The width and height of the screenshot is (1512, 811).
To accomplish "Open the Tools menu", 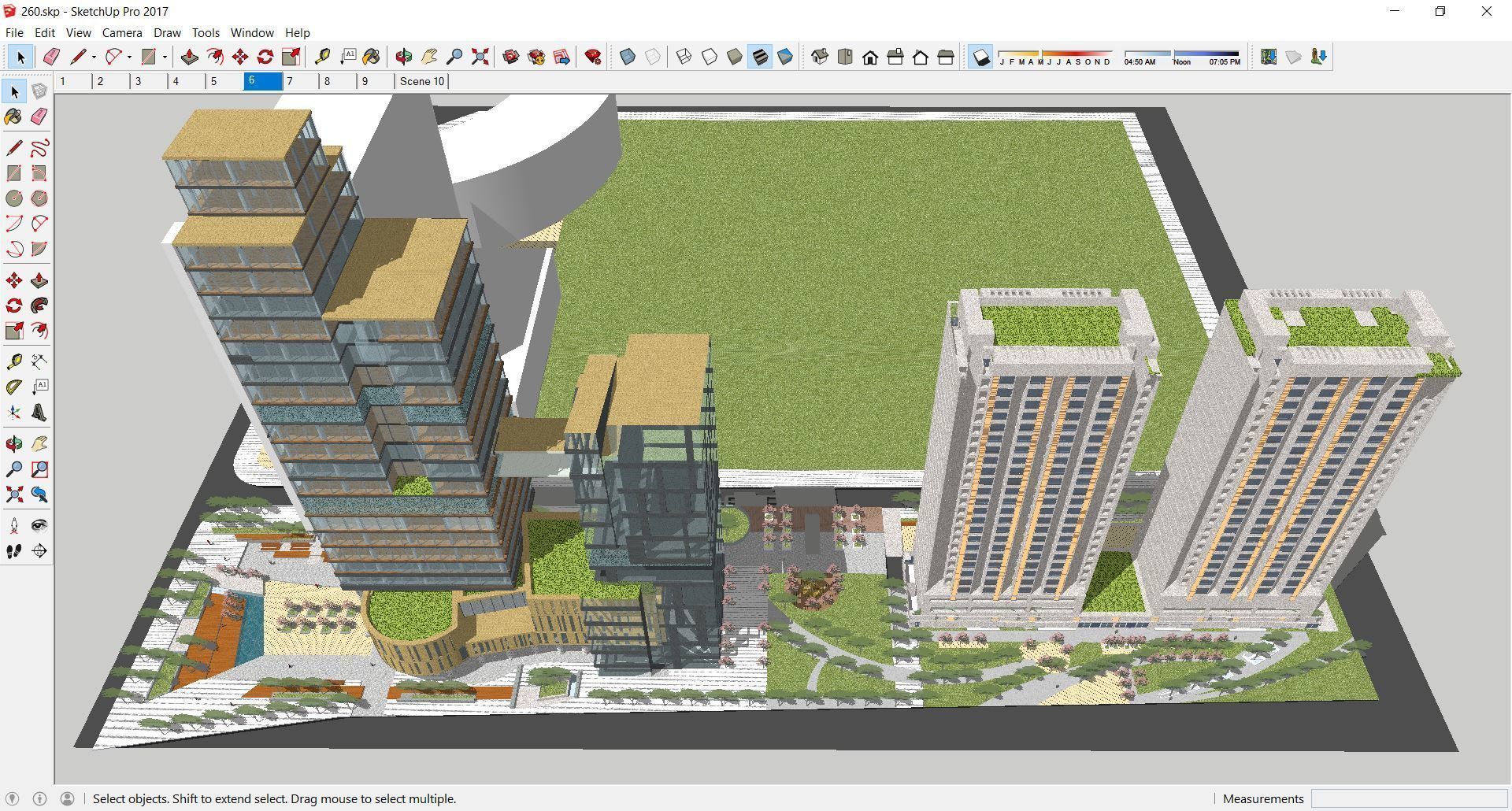I will 206,33.
